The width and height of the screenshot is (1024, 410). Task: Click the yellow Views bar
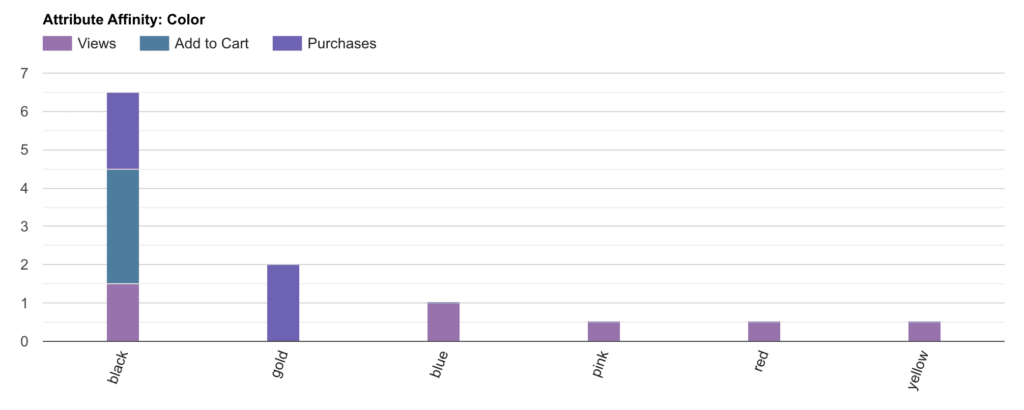(924, 331)
